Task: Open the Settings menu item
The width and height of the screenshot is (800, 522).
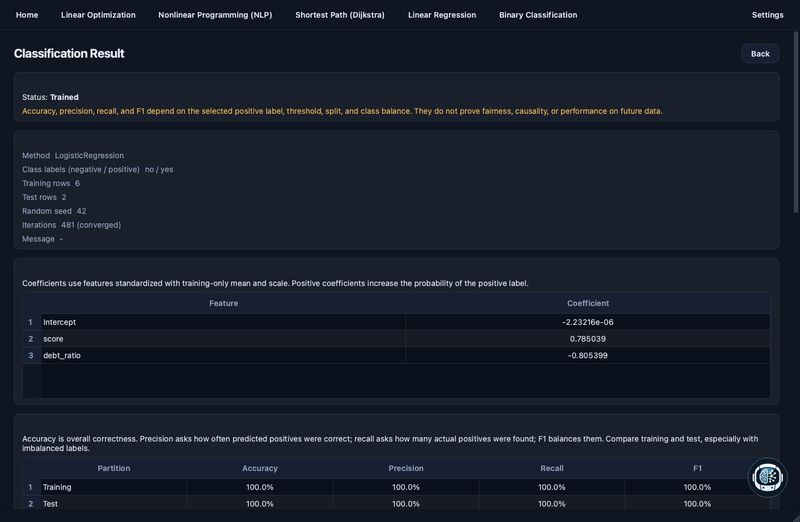Action: (767, 15)
